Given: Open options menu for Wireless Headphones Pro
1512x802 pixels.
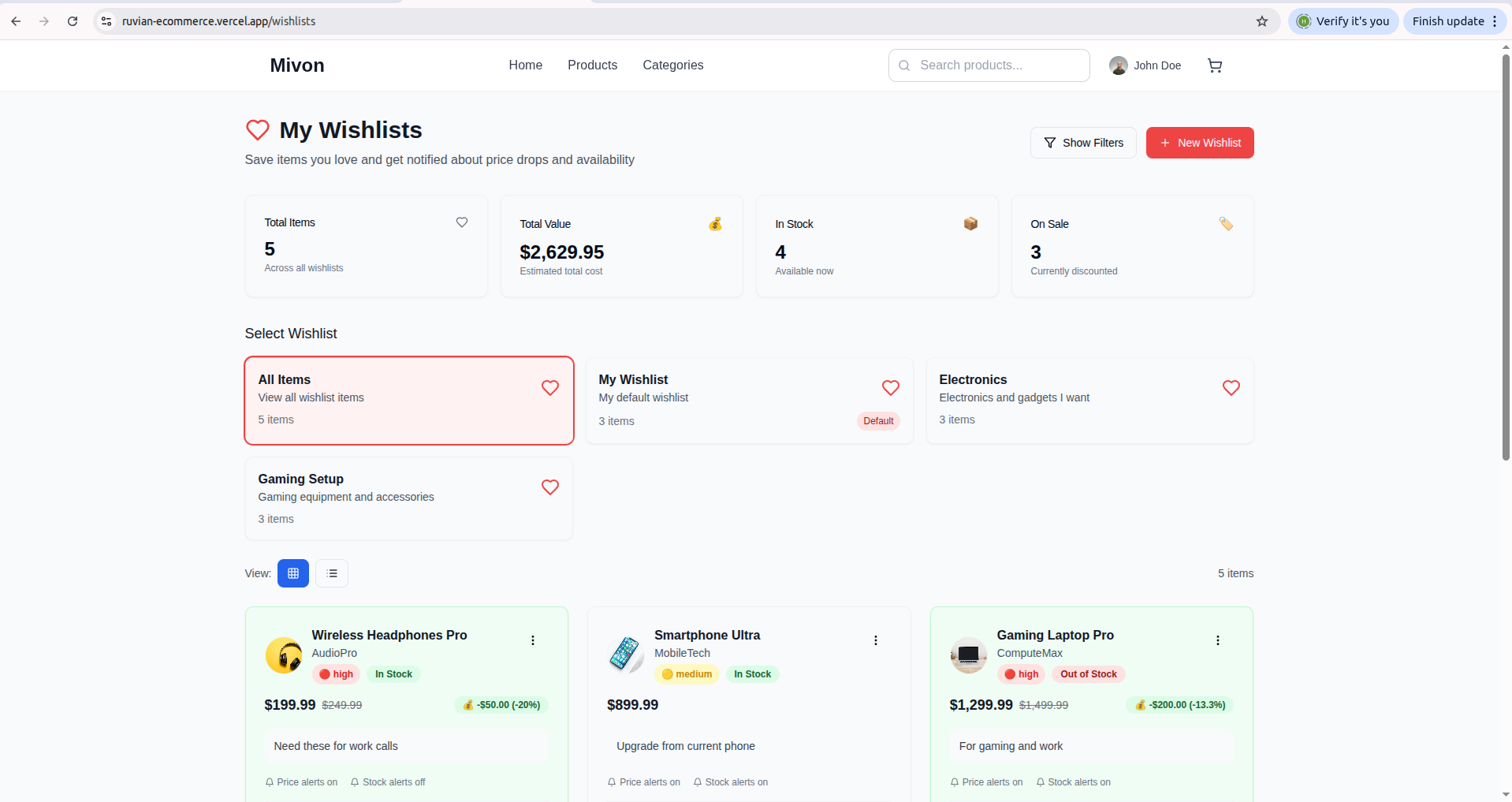Looking at the screenshot, I should tap(533, 640).
